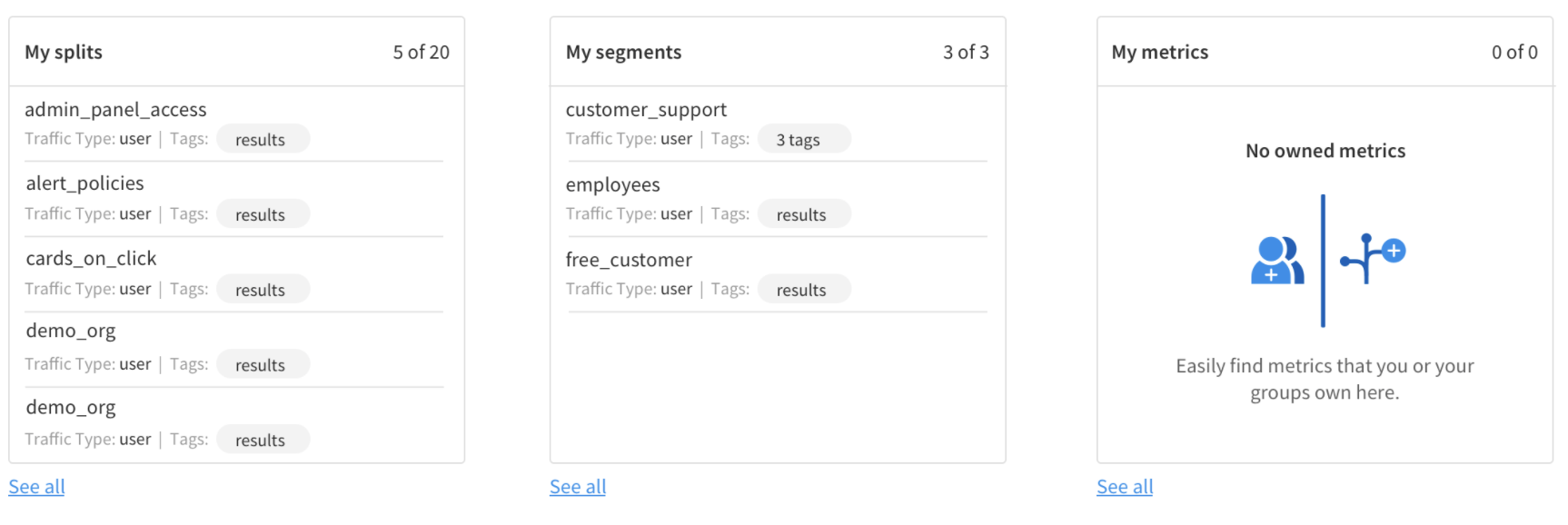Click results tag on admin_panel_access

[x=263, y=139]
